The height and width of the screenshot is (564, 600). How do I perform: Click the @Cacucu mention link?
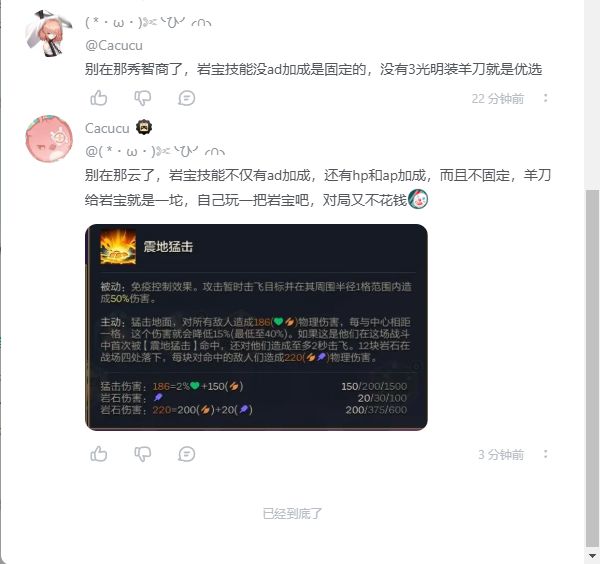point(114,46)
